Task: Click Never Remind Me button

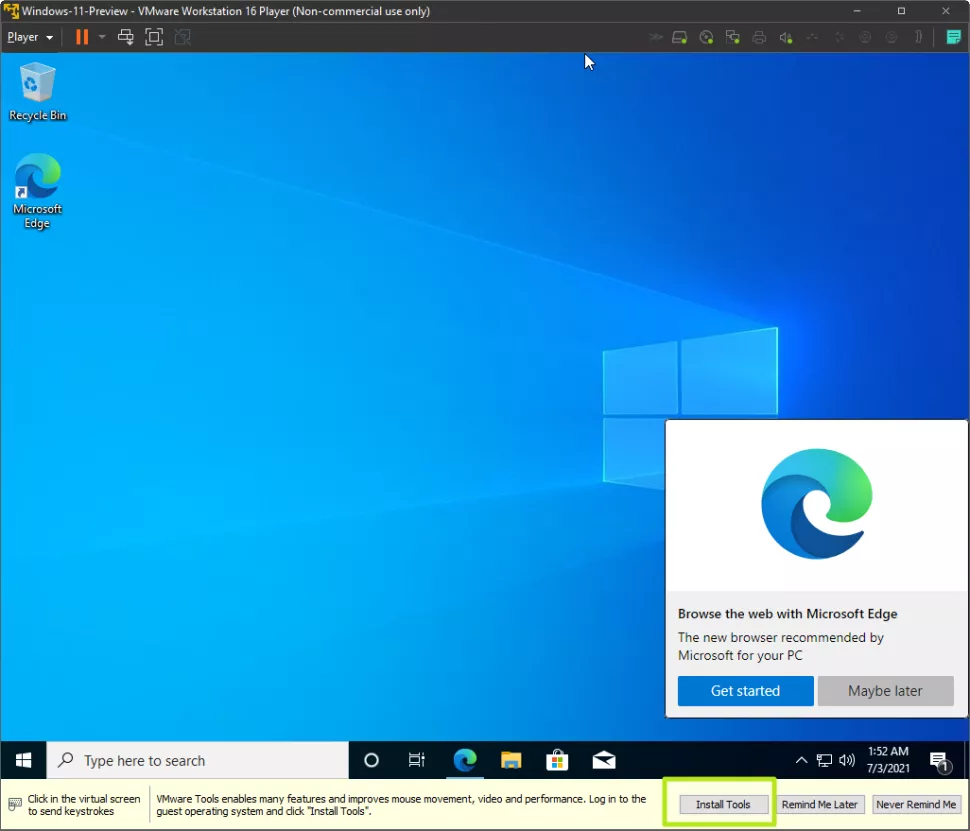Action: (x=916, y=804)
